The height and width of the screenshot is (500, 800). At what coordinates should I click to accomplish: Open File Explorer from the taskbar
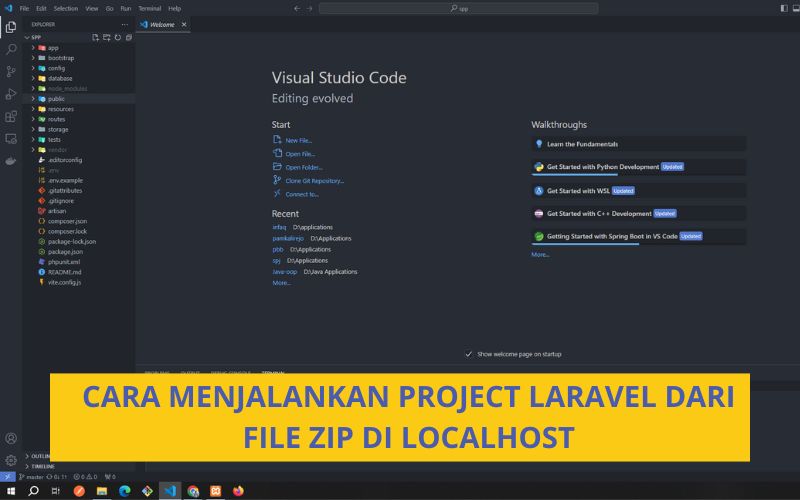click(102, 491)
